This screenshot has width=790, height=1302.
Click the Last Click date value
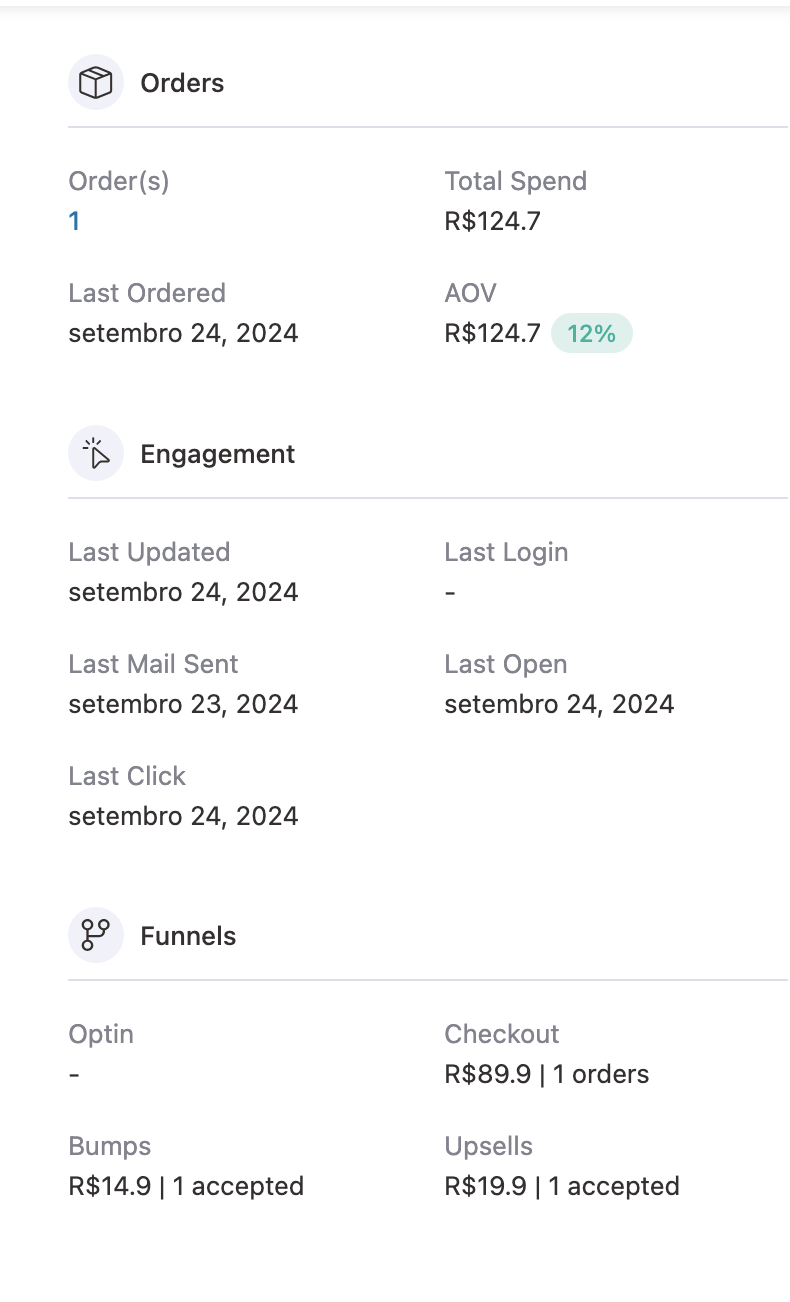pos(183,816)
